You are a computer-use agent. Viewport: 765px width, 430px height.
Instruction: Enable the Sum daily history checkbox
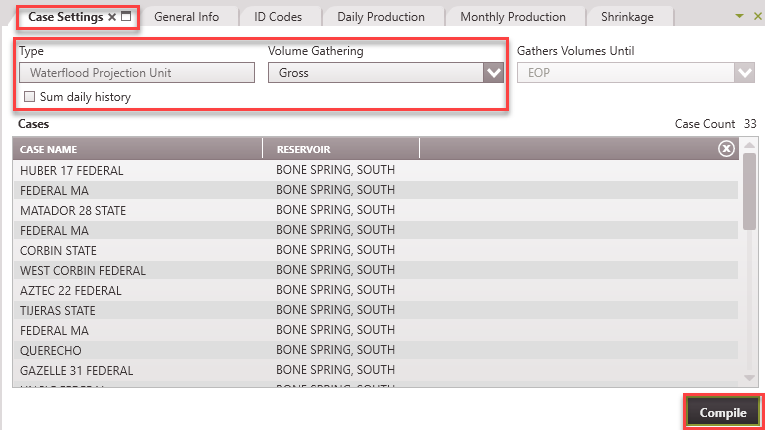pyautogui.click(x=29, y=97)
